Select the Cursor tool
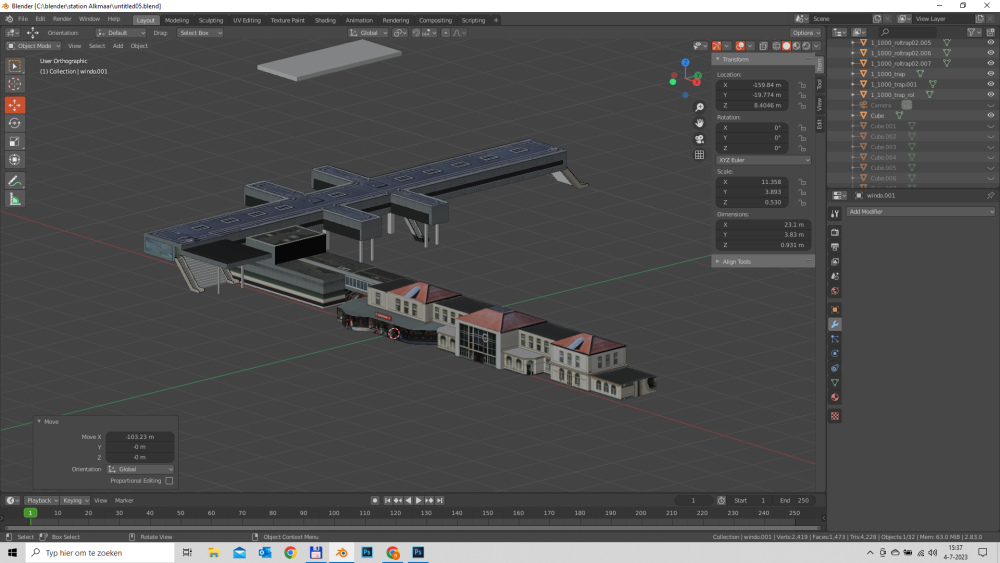 (x=15, y=85)
